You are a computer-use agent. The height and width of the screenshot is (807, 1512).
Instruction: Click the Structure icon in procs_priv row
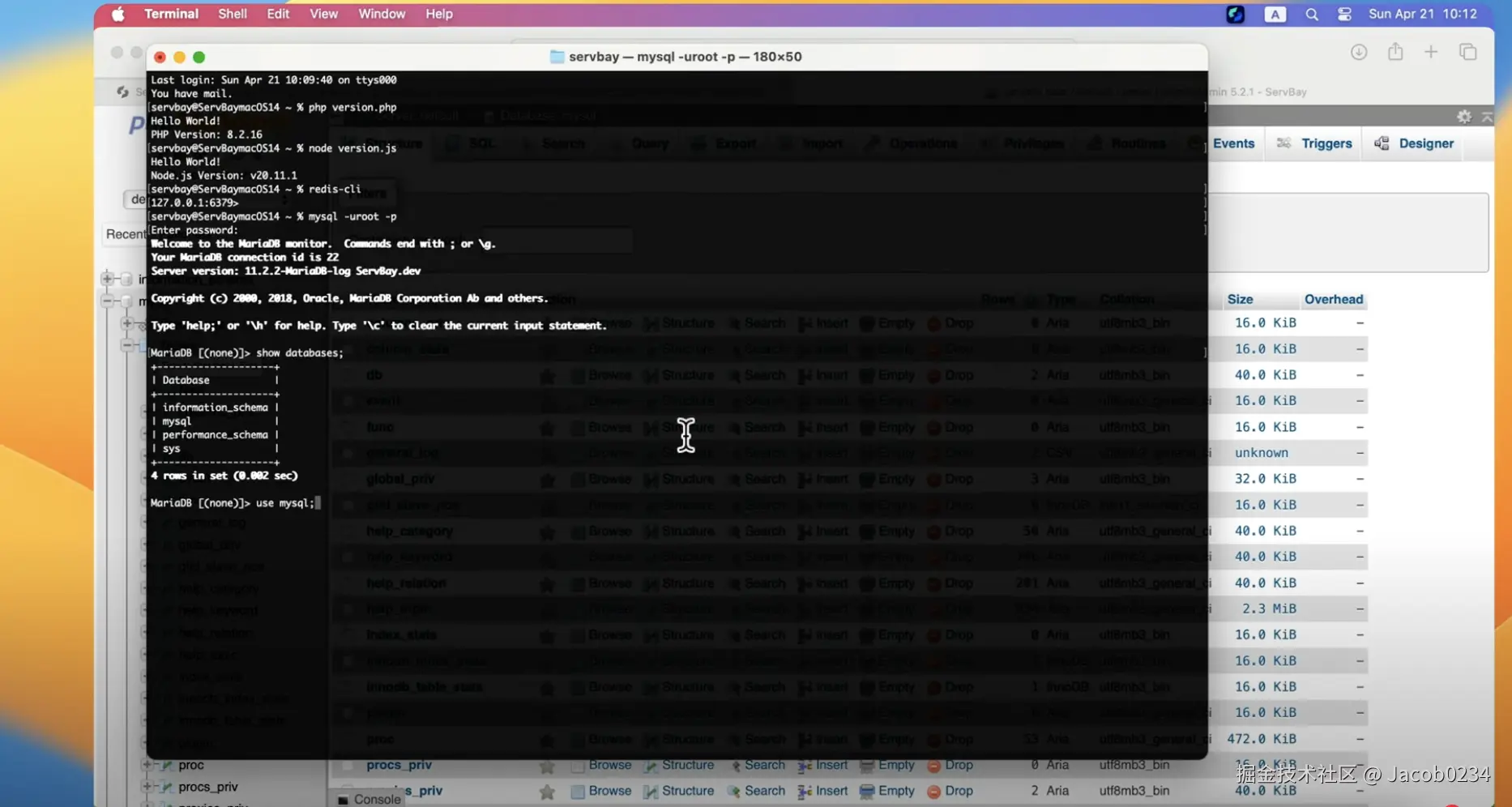pyautogui.click(x=651, y=766)
